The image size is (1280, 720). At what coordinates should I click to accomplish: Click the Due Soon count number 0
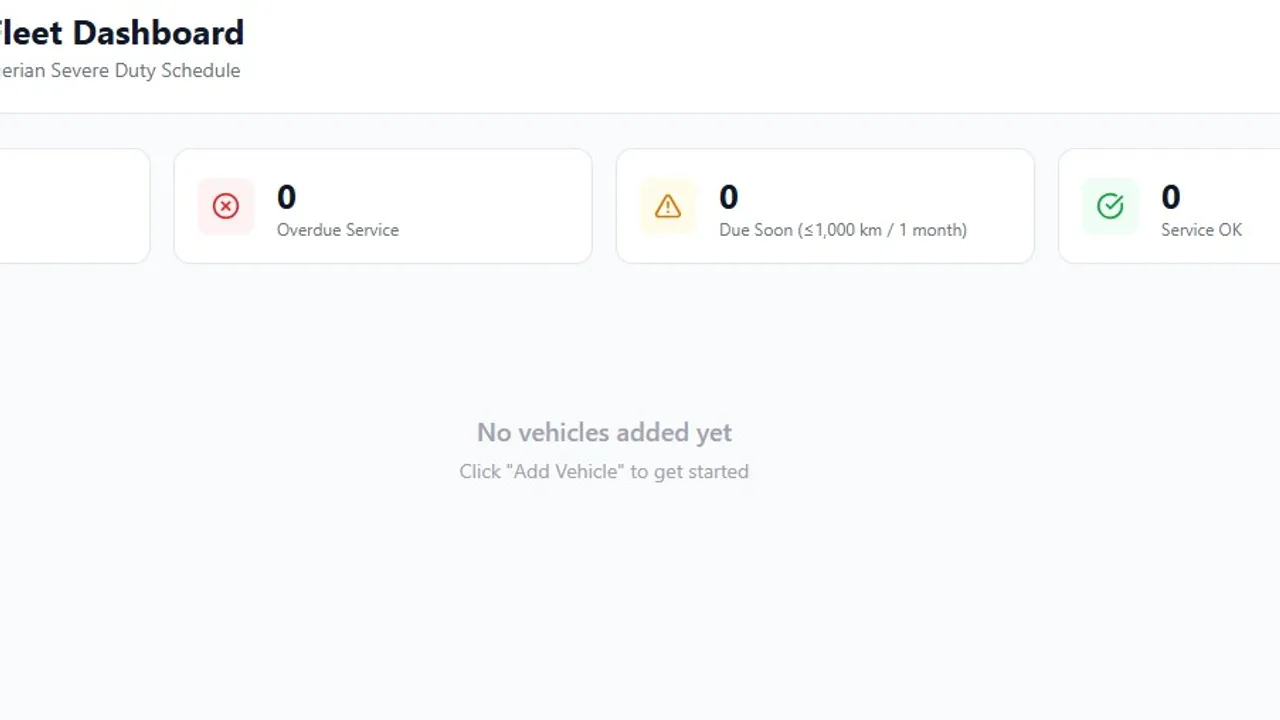pos(728,197)
